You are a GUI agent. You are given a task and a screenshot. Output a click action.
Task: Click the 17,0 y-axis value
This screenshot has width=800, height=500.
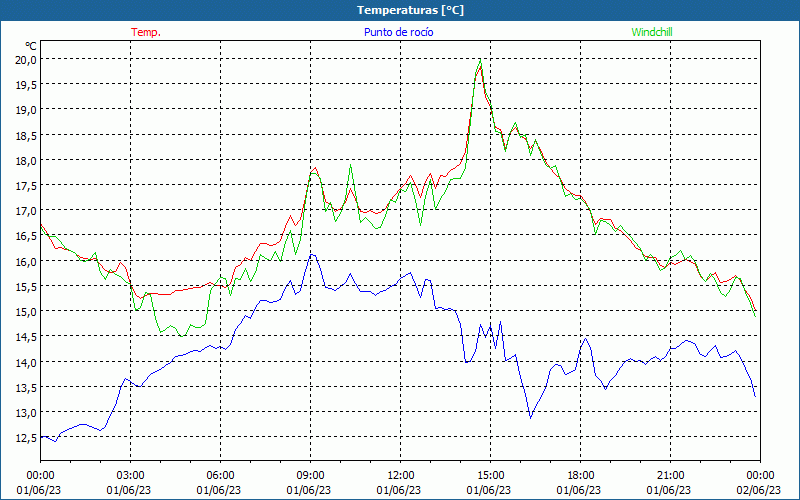point(26,211)
